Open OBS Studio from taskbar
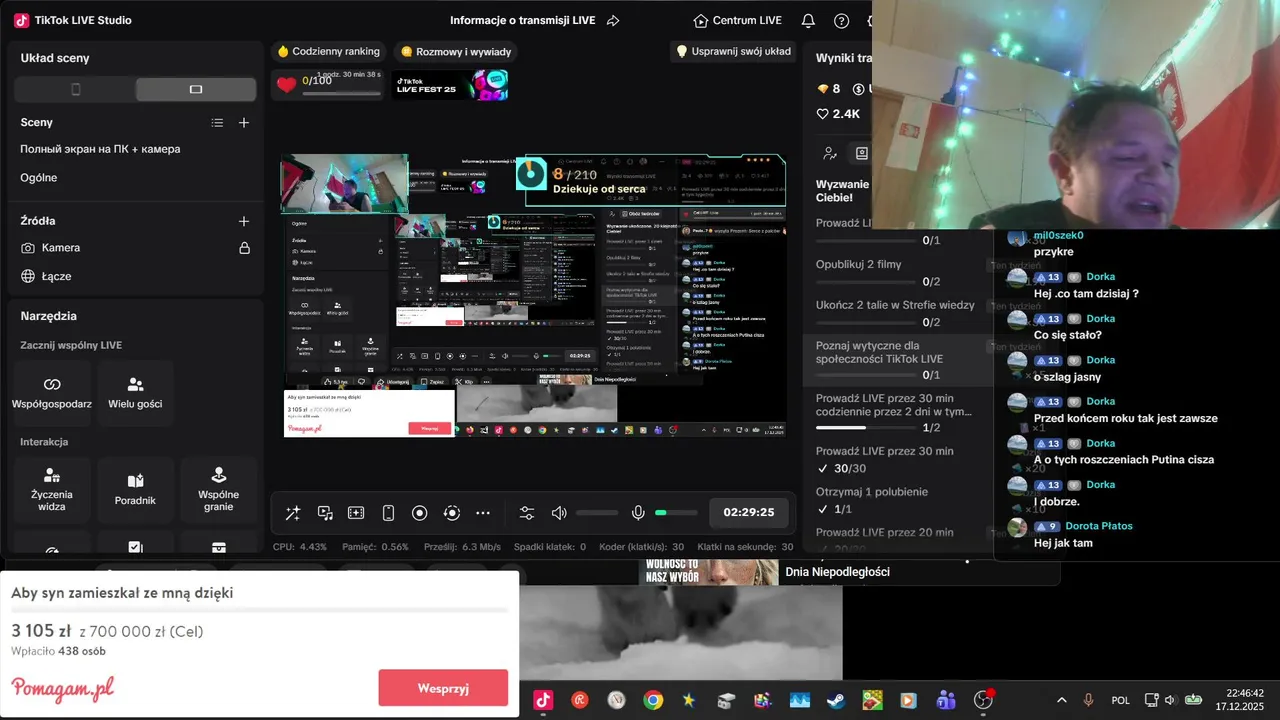 pos(984,700)
